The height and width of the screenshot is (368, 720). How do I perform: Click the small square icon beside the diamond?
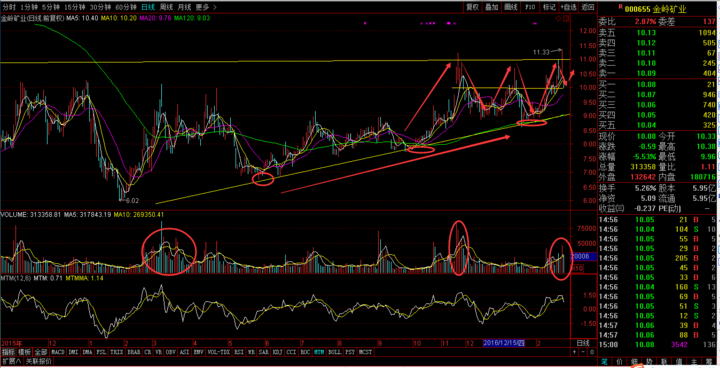click(567, 19)
